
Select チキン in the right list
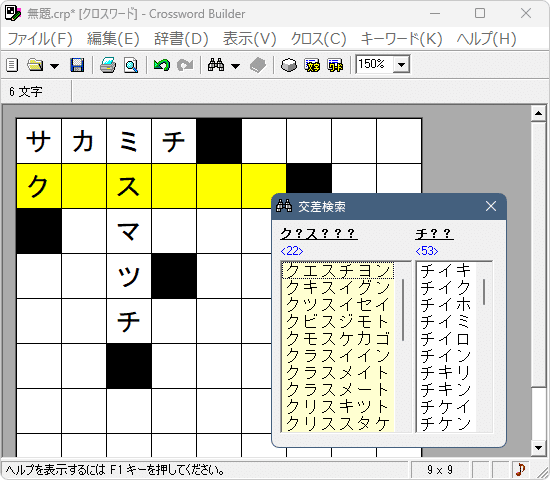tap(446, 389)
